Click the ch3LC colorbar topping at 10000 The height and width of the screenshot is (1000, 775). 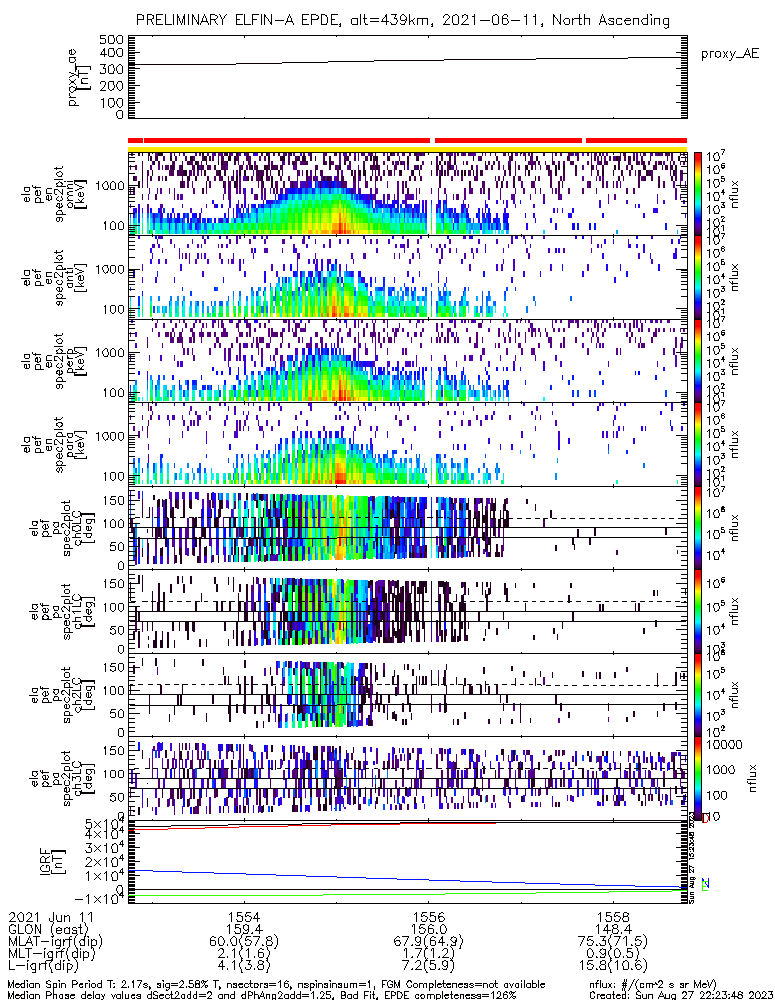pyautogui.click(x=697, y=779)
